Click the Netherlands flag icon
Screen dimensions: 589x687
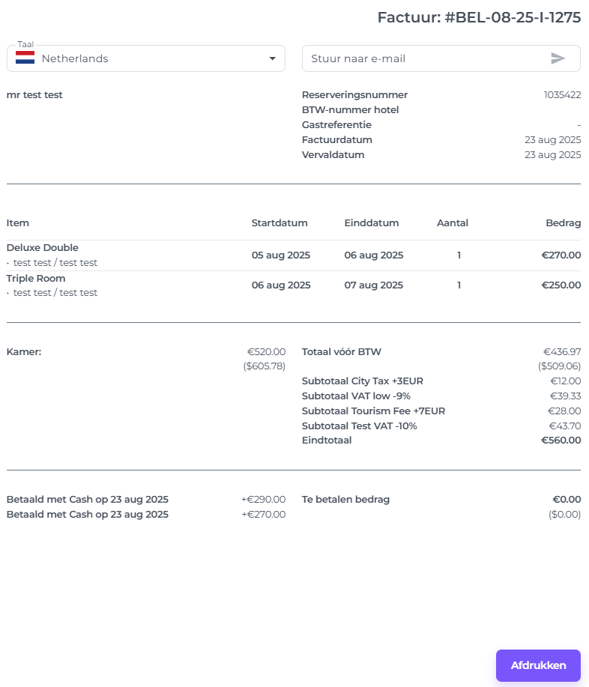click(25, 58)
